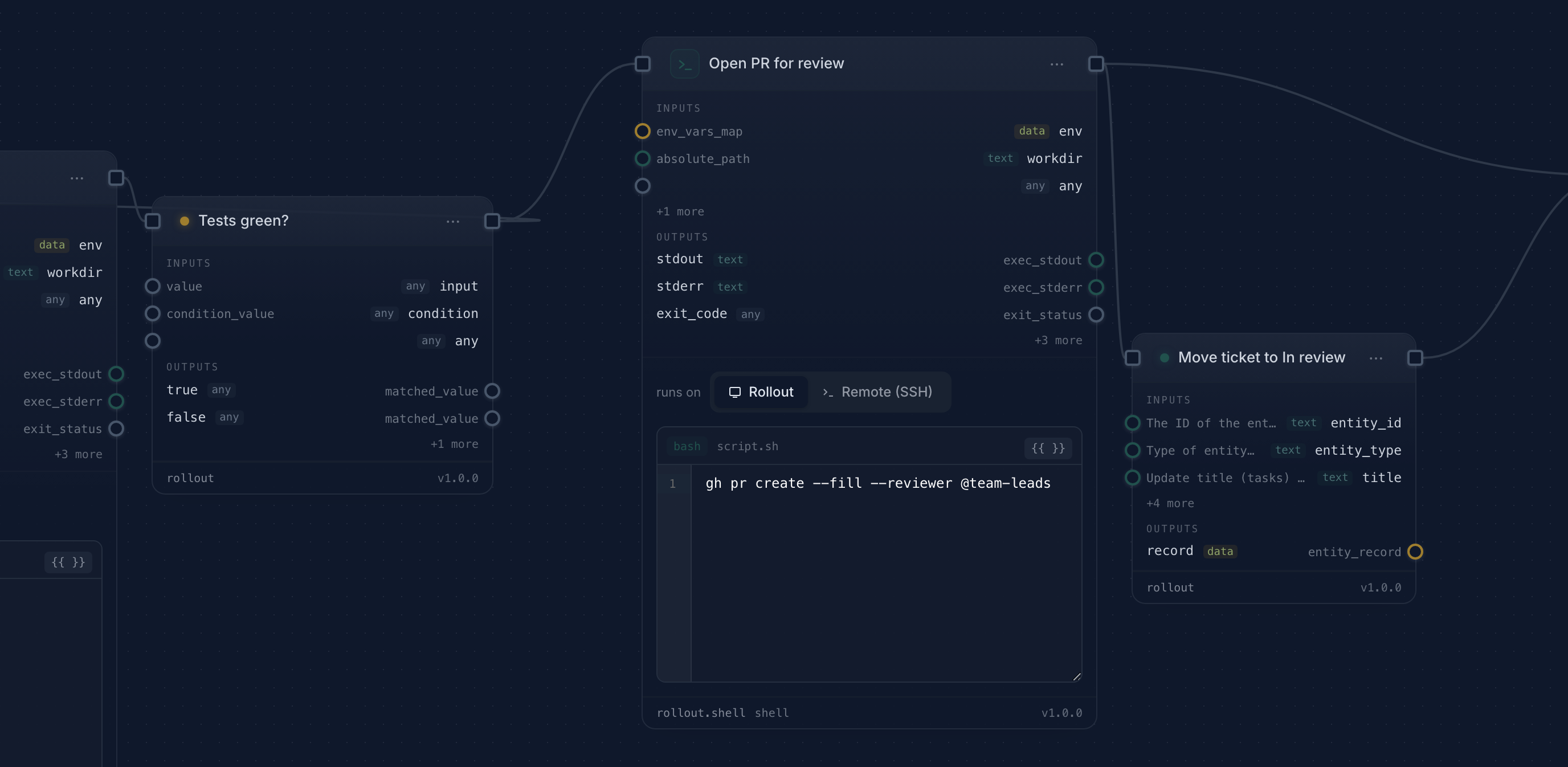This screenshot has width=1568, height=767.
Task: Click the entity_record output port
Action: [x=1415, y=552]
